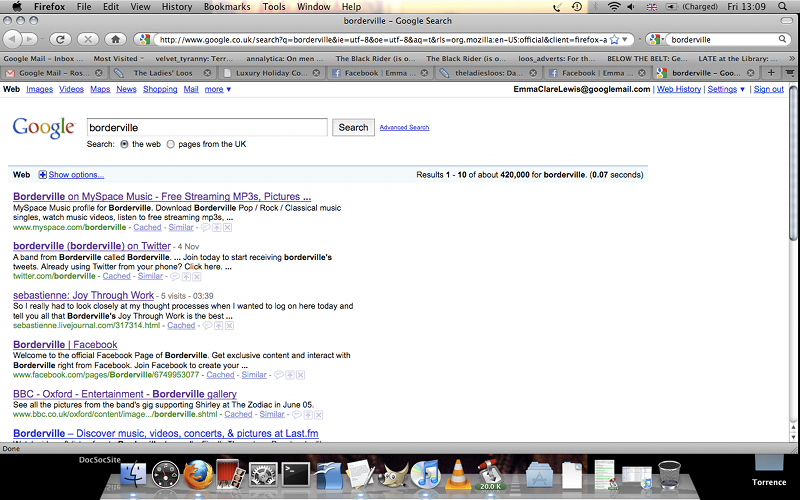Open the URL bar history dropdown arrow
Screen dimensions: 800x500
pos(624,39)
